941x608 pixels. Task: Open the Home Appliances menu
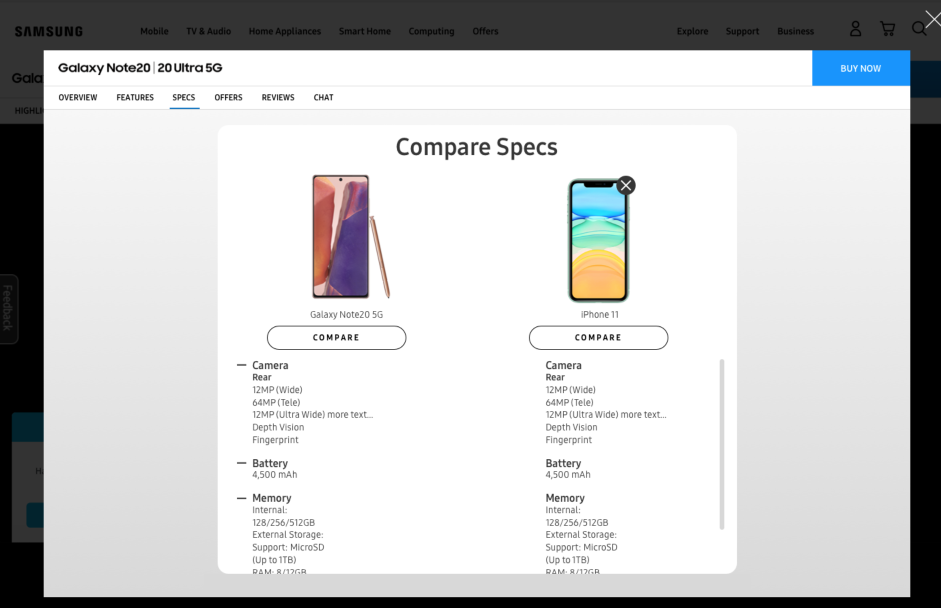(x=285, y=31)
